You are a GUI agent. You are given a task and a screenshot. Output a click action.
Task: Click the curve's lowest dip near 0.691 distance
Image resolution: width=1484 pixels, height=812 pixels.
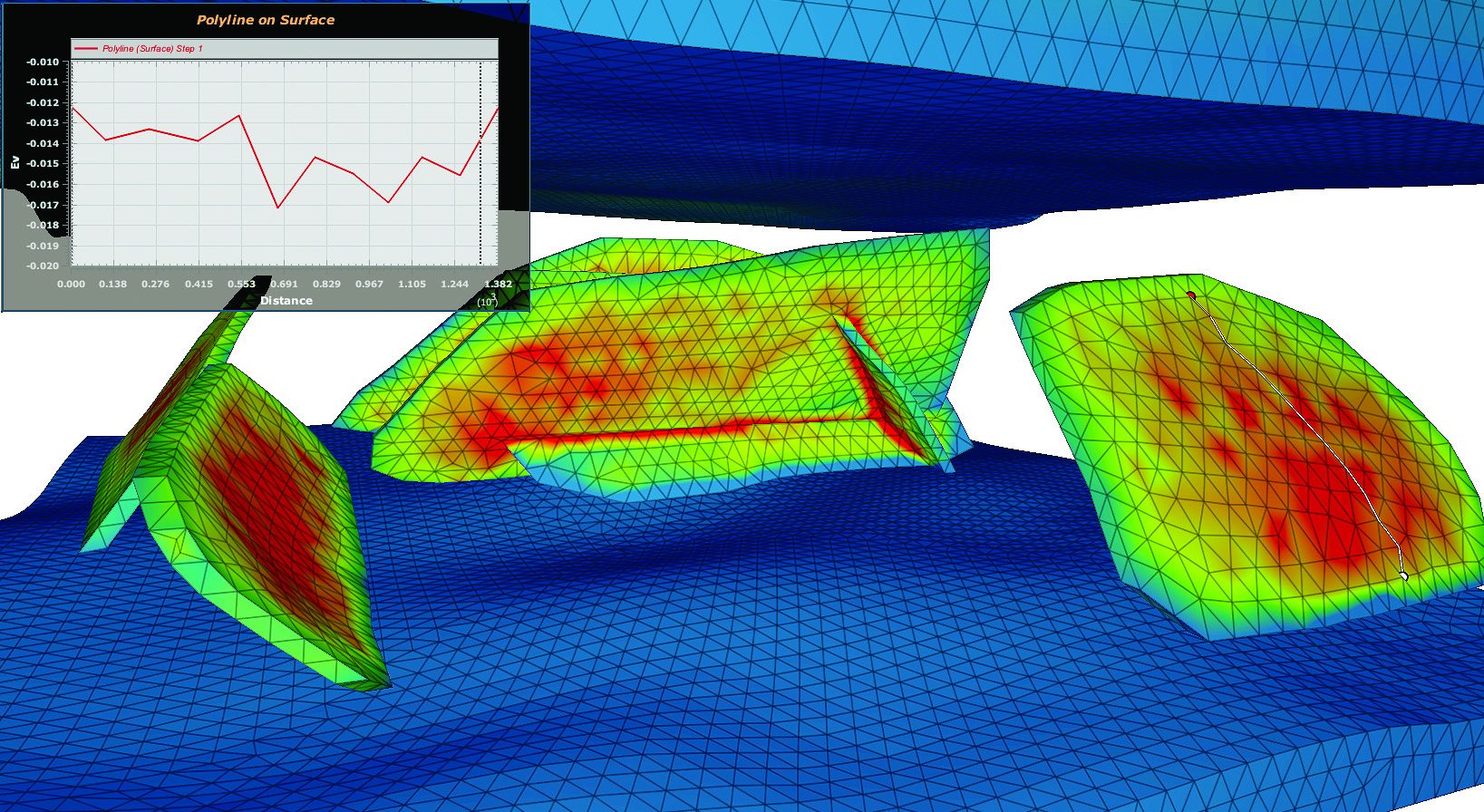(278, 208)
